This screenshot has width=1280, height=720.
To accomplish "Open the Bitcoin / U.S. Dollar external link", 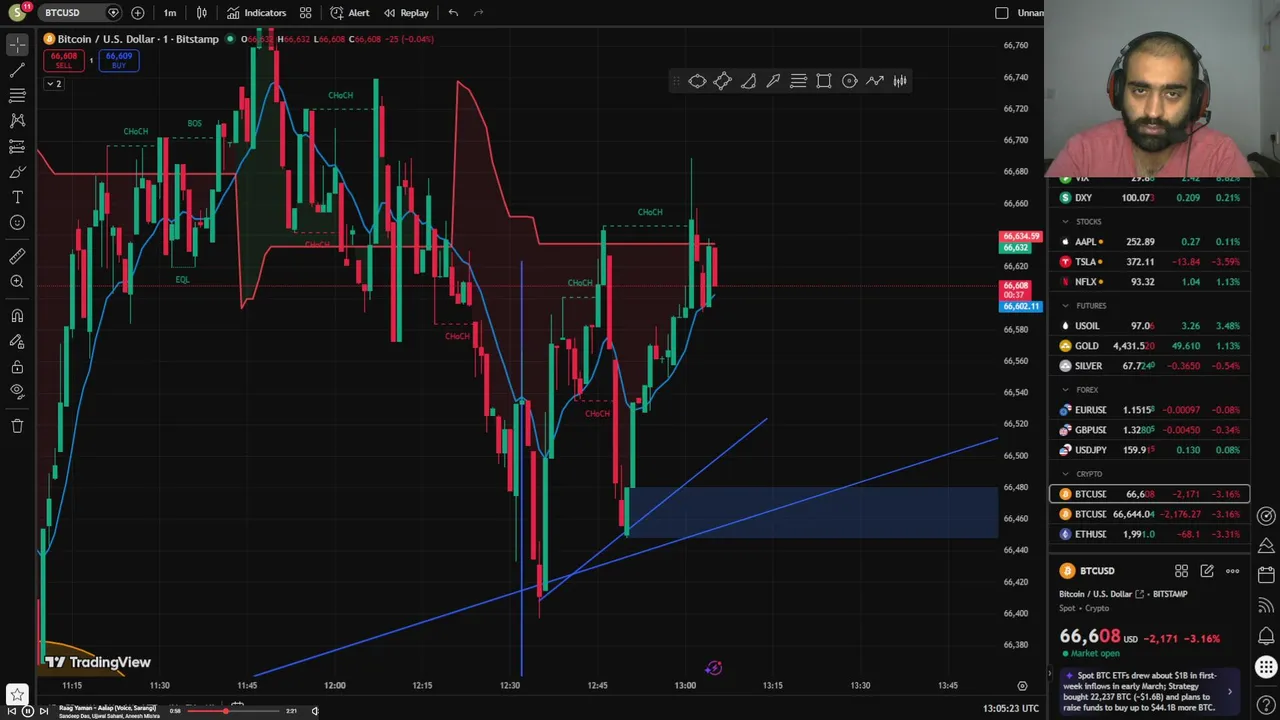I will point(1139,594).
